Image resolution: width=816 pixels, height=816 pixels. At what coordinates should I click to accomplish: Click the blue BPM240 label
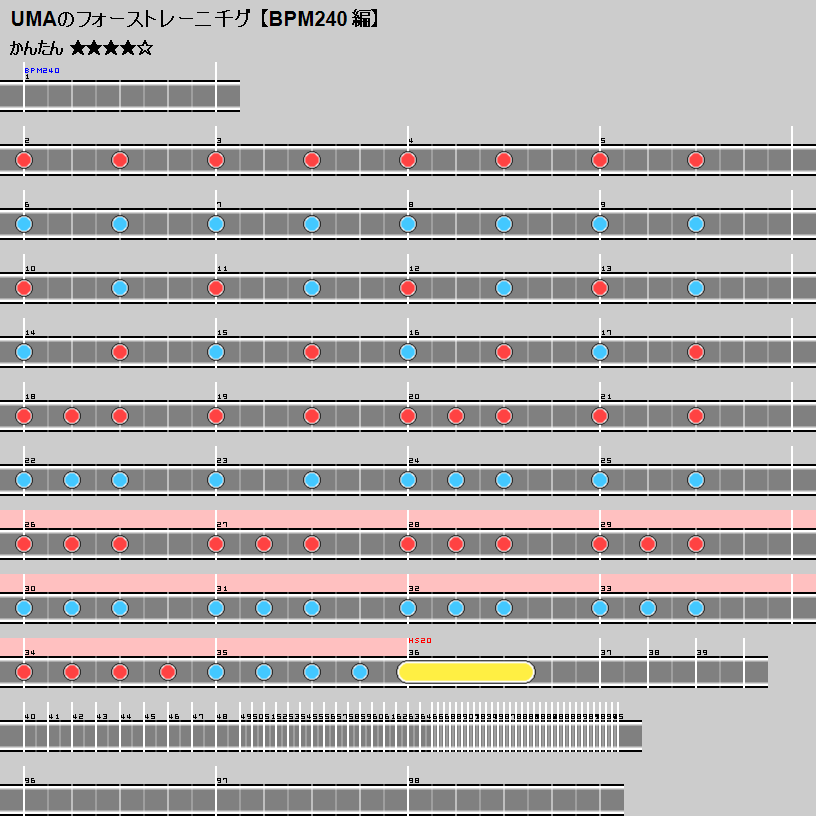(42, 71)
